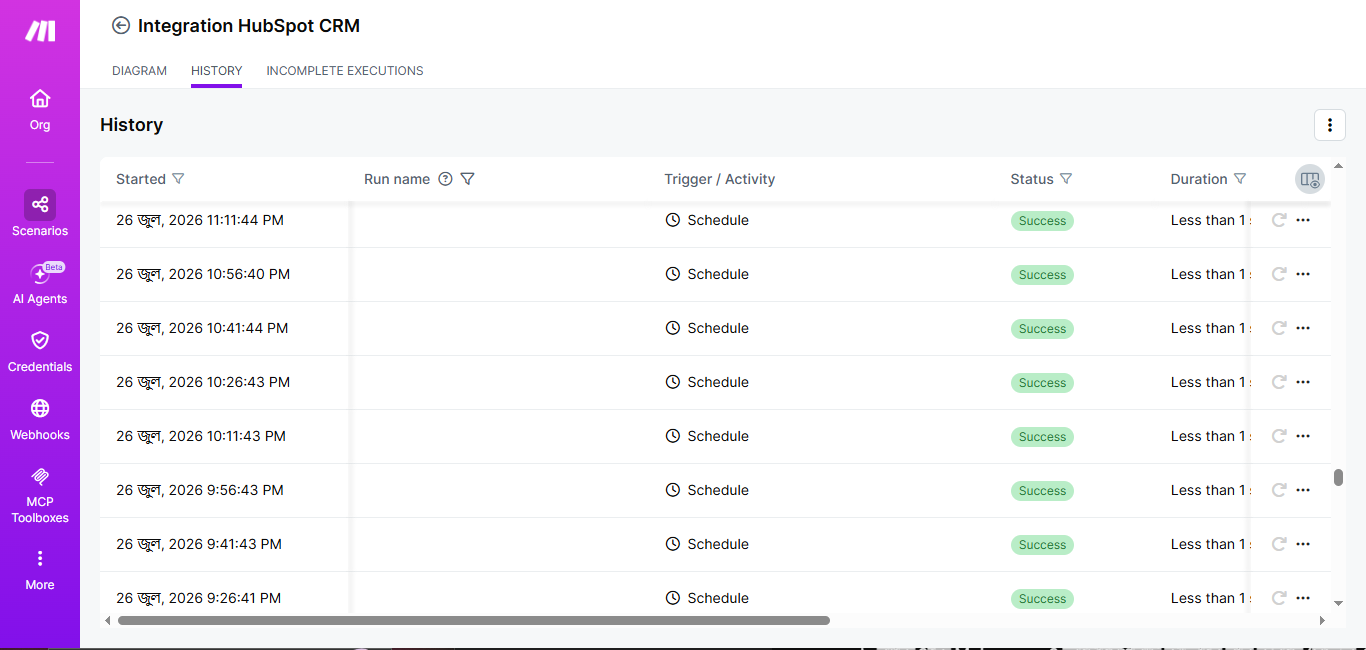Viewport: 1366px width, 650px height.
Task: Select the 26 জুল, 2026 11:11:44 PM timestamp
Action: pyautogui.click(x=200, y=220)
